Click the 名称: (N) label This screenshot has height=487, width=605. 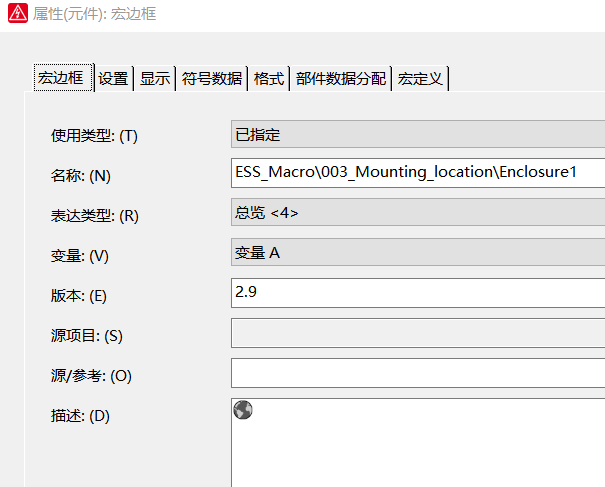pyautogui.click(x=81, y=176)
